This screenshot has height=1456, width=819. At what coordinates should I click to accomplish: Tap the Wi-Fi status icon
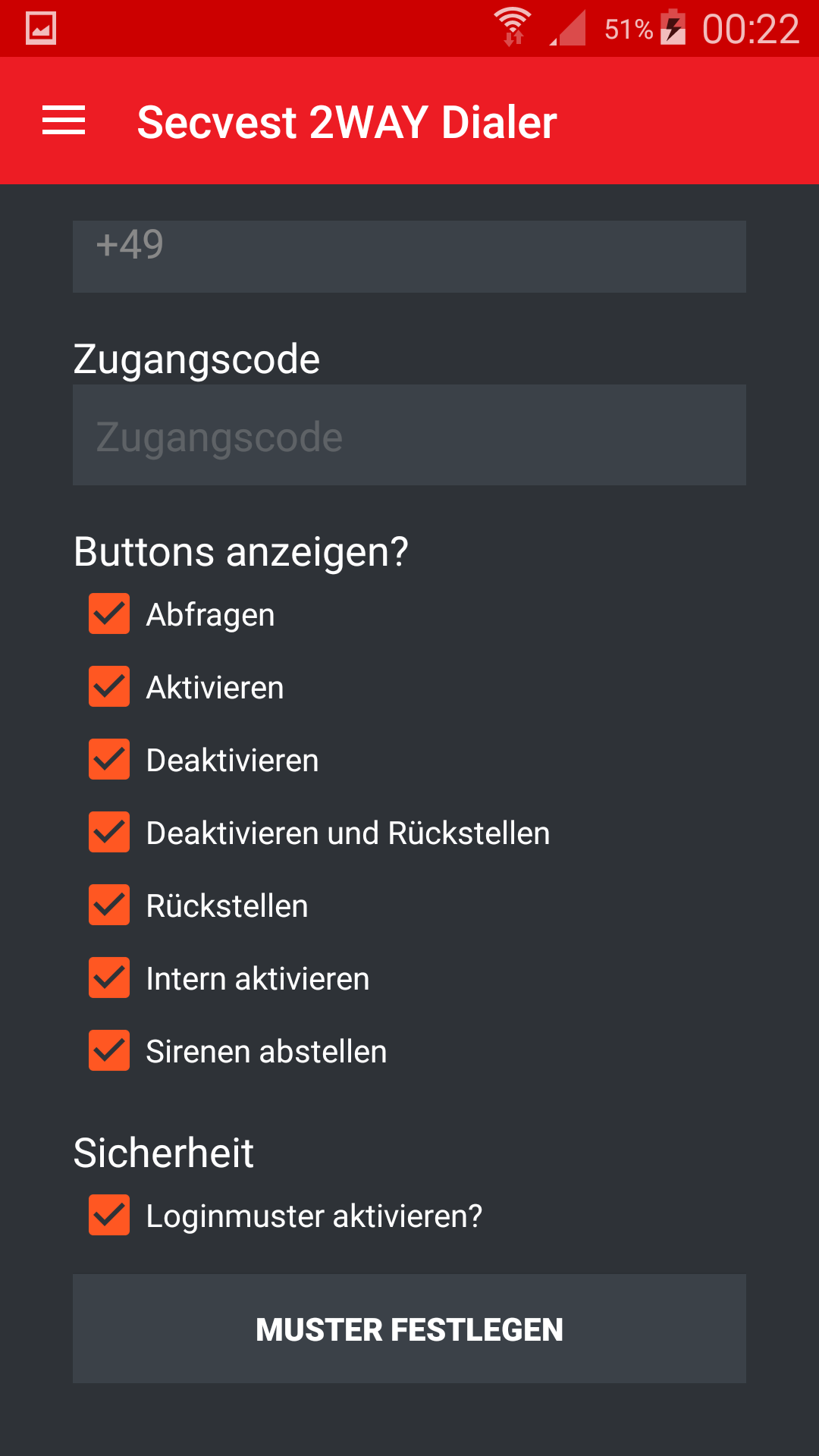513,27
